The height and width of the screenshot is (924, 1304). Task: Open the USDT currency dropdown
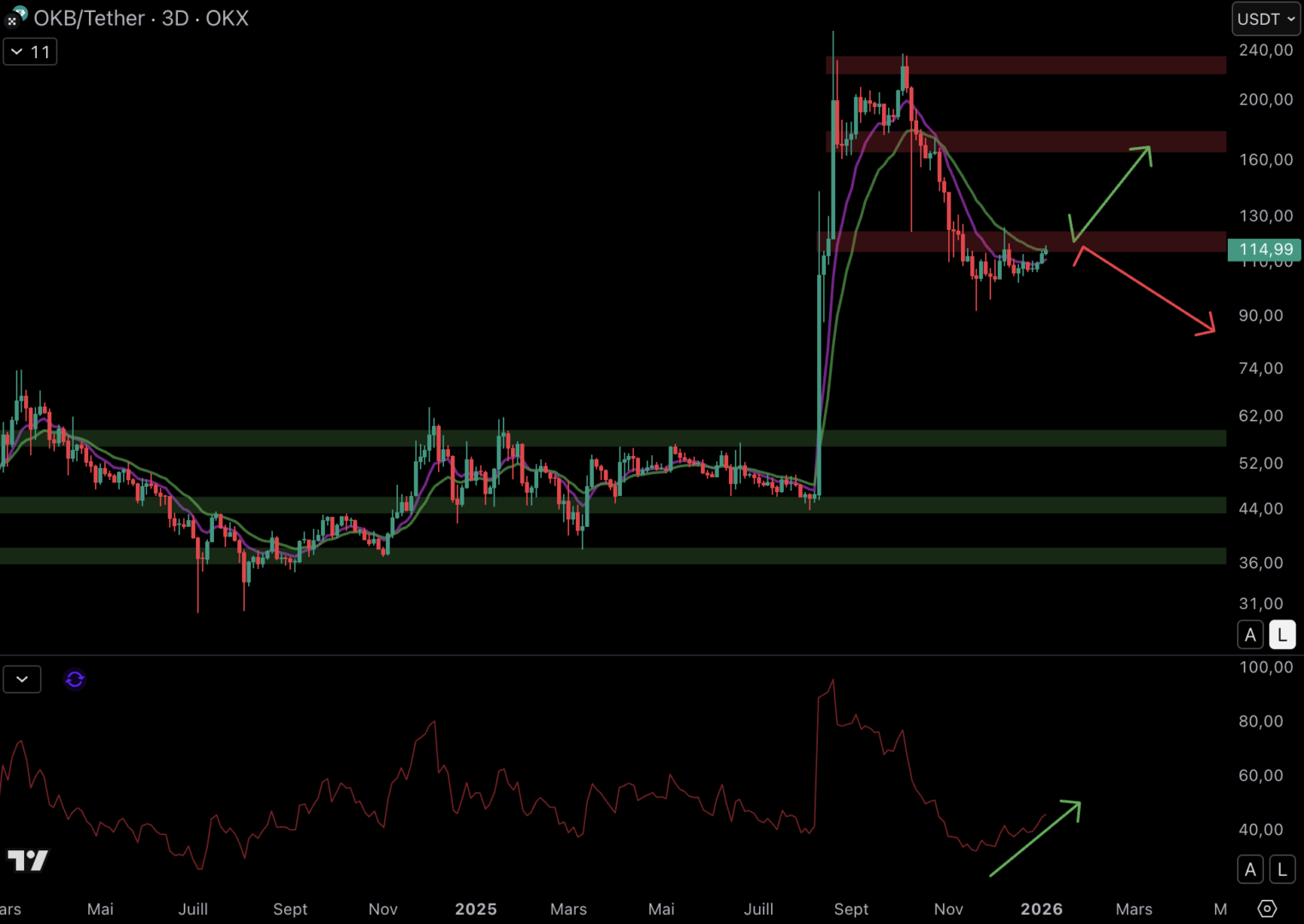tap(1265, 19)
